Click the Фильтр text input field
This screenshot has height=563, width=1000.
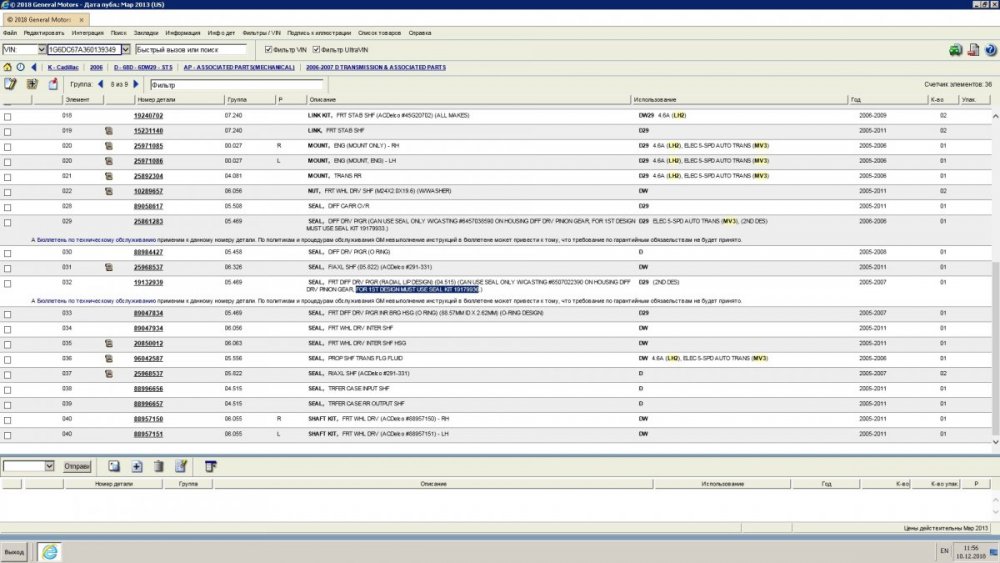[220, 85]
